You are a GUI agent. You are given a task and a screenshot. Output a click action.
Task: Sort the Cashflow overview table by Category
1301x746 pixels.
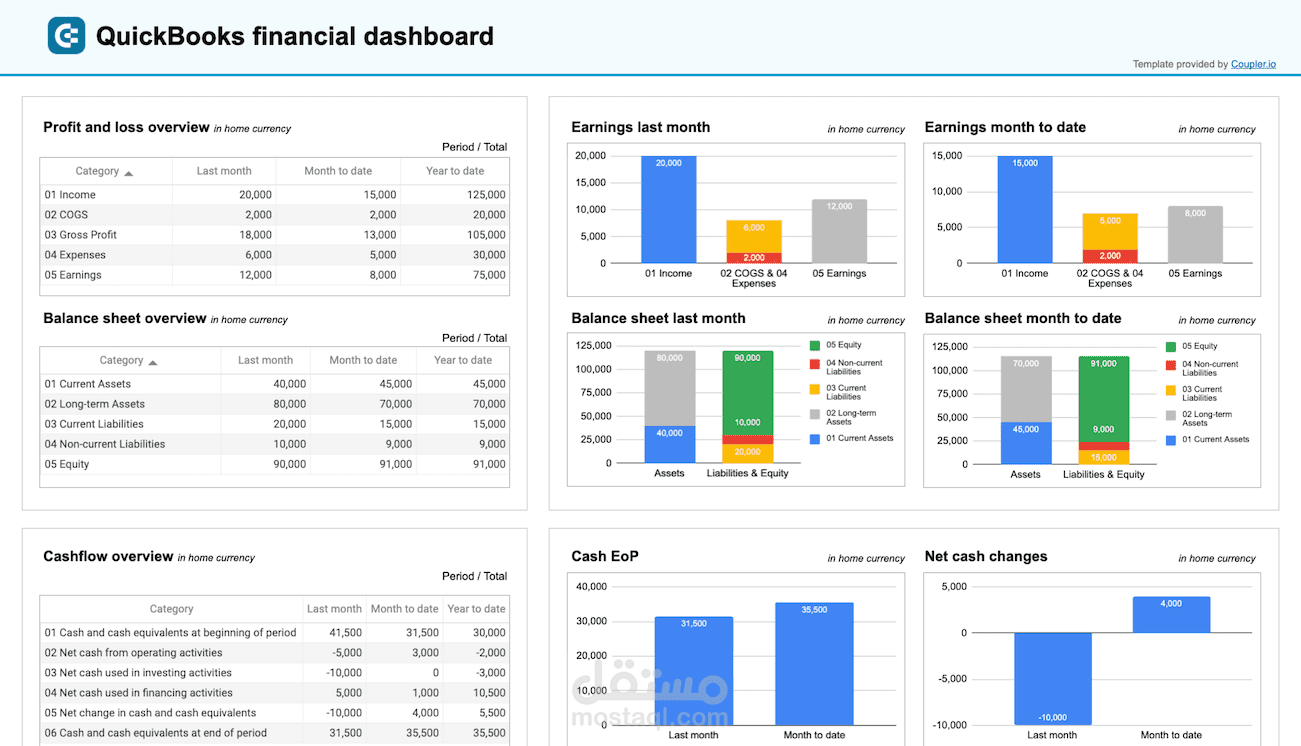[x=171, y=608]
